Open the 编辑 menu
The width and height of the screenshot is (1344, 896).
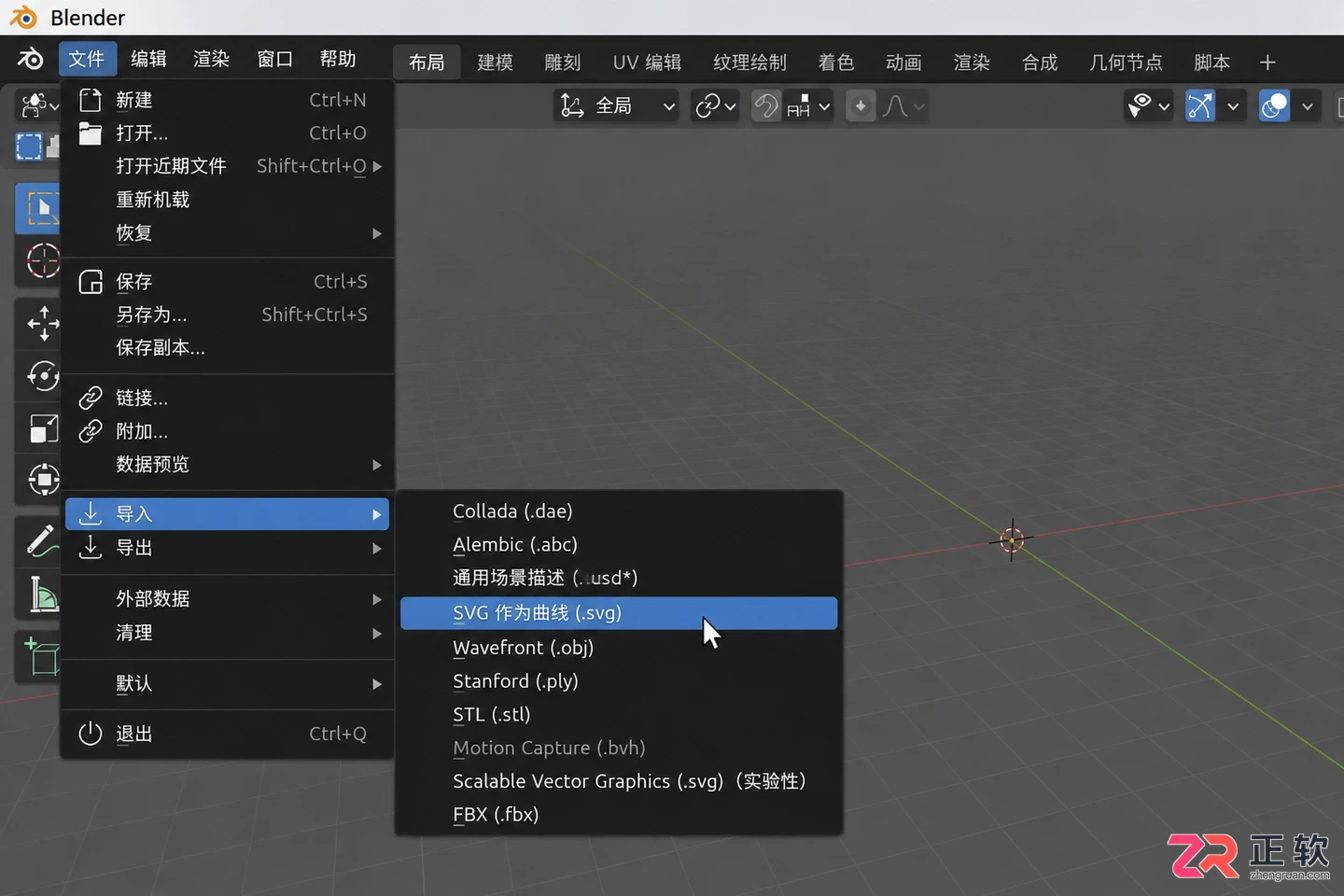coord(148,59)
